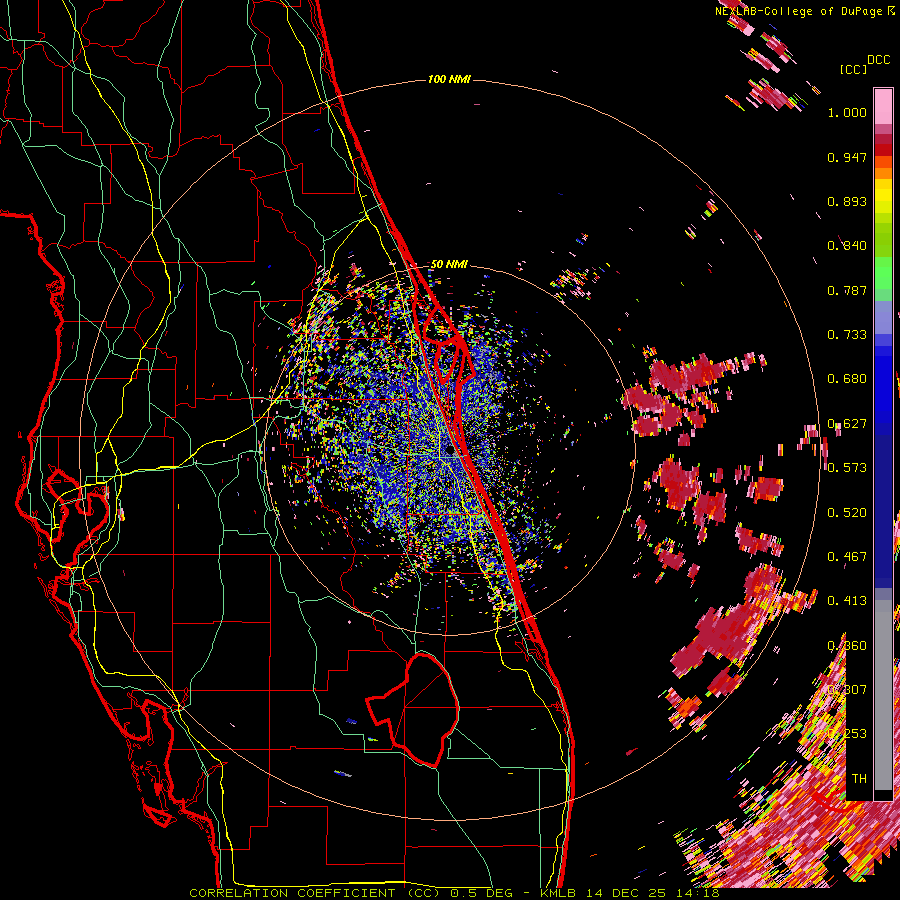Click the 1.000 legend value

[847, 112]
